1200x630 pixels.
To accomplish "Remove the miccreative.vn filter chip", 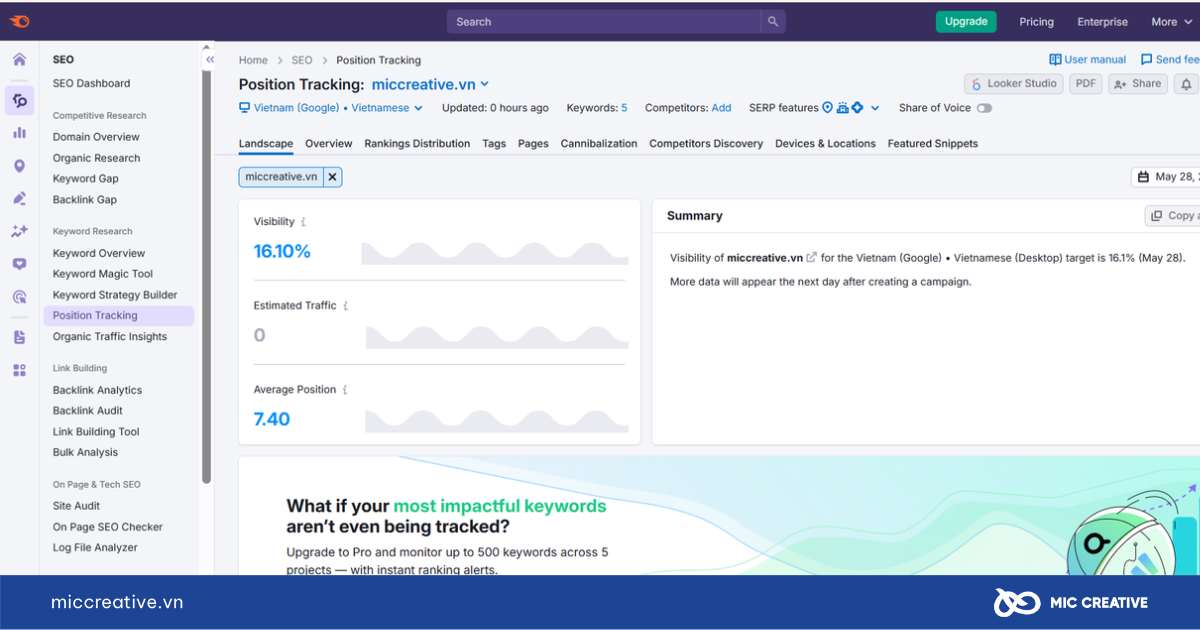I will (x=332, y=177).
